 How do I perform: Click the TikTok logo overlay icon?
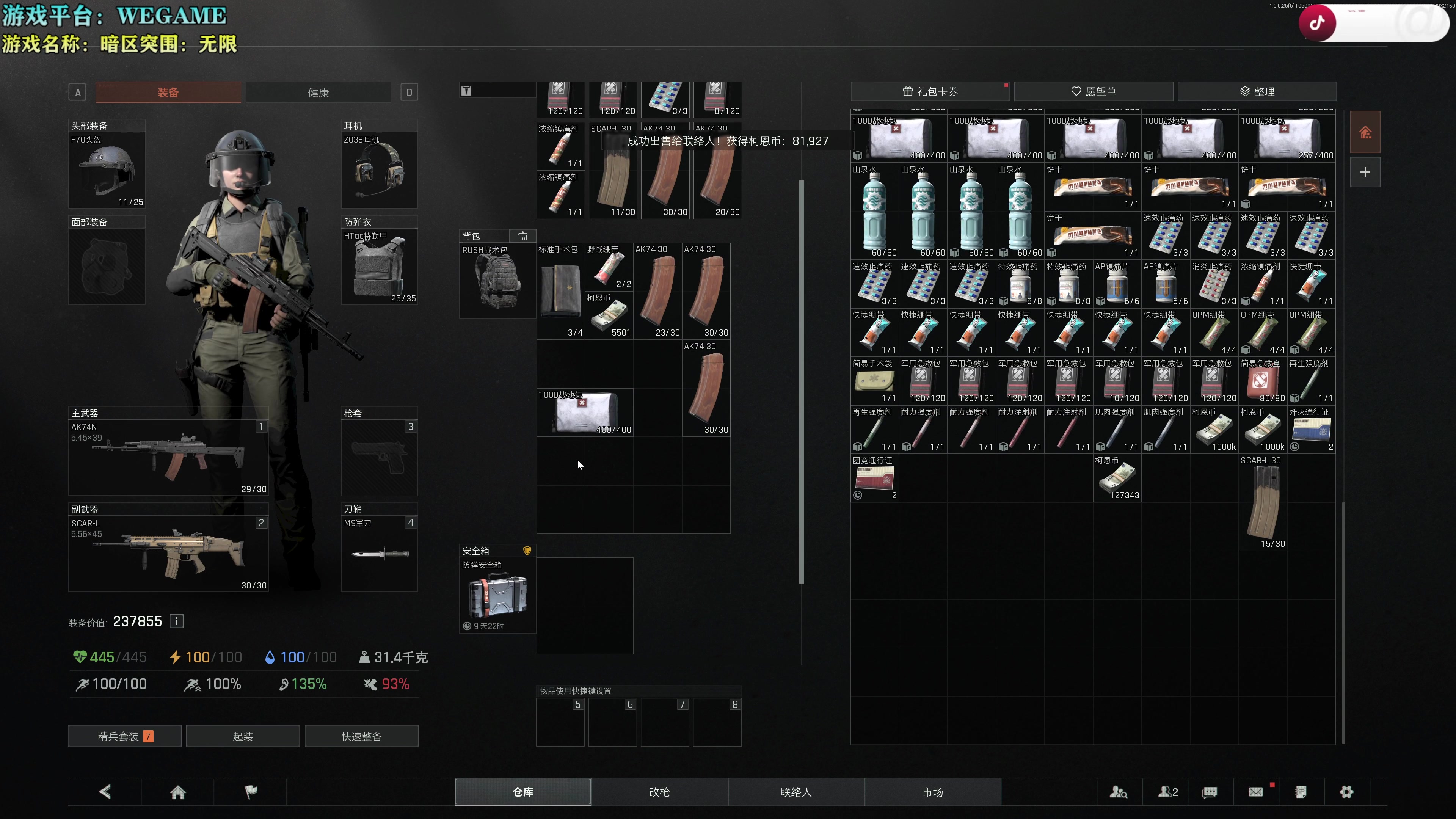click(1318, 23)
